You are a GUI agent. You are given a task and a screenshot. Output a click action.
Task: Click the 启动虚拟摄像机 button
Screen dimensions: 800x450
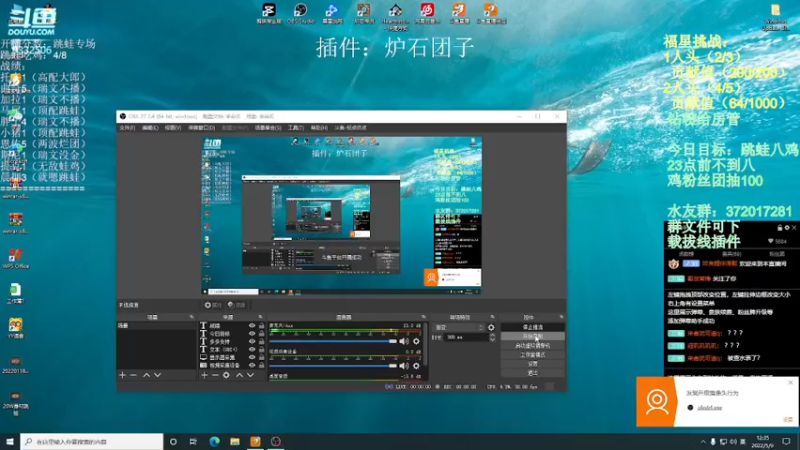point(533,345)
